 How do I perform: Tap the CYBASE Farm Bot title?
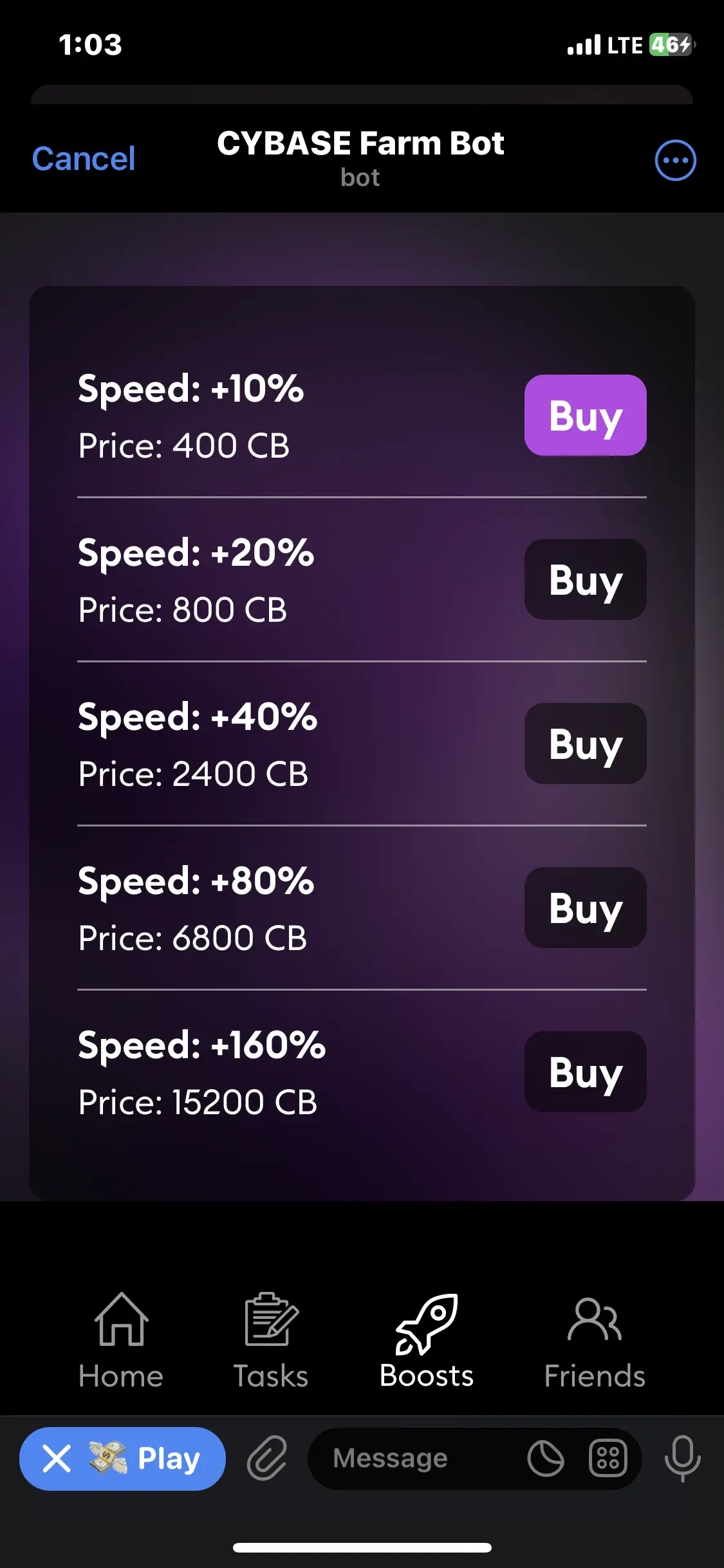point(360,144)
